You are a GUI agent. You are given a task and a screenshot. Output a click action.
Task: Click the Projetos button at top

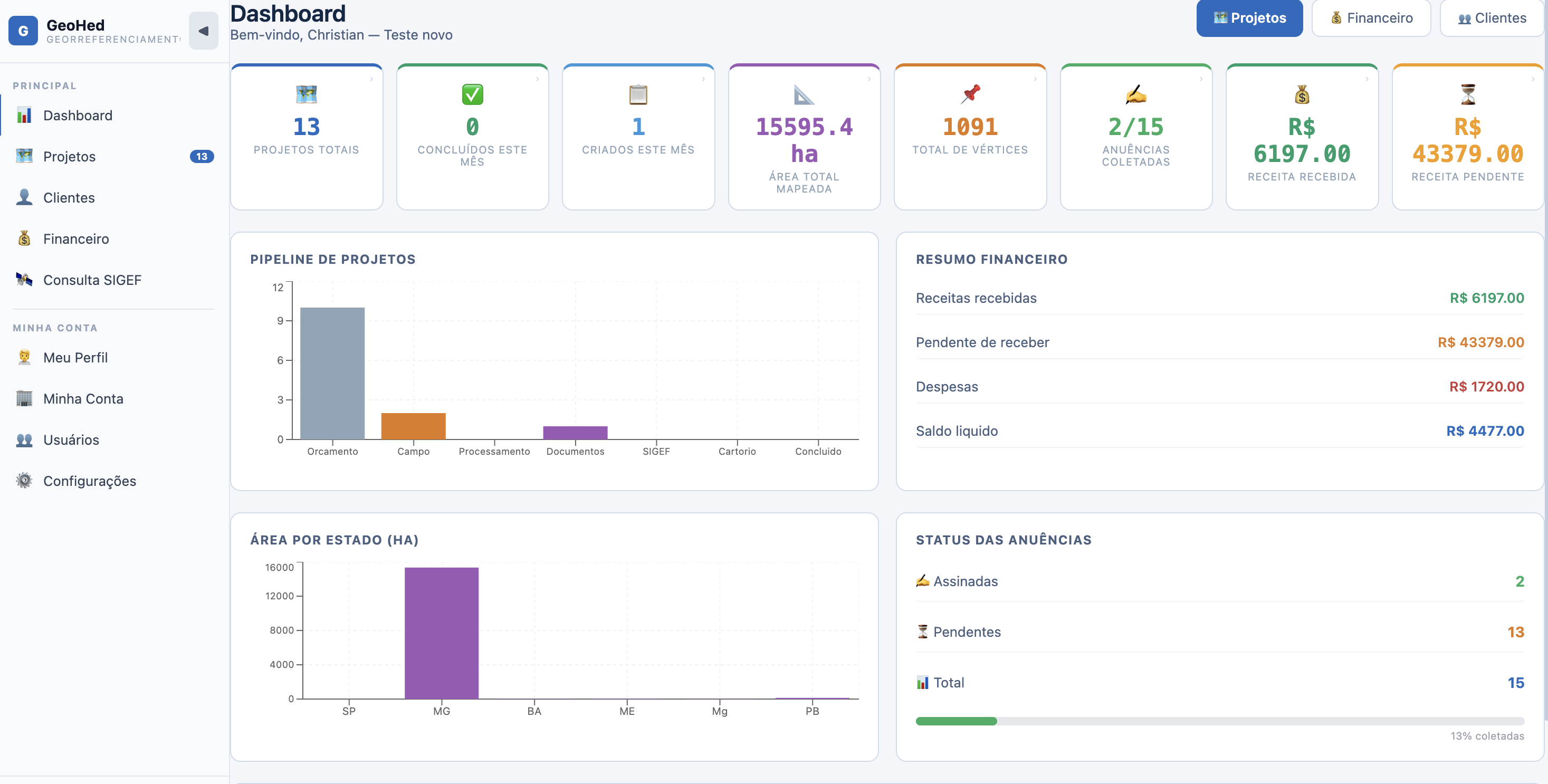(x=1249, y=18)
